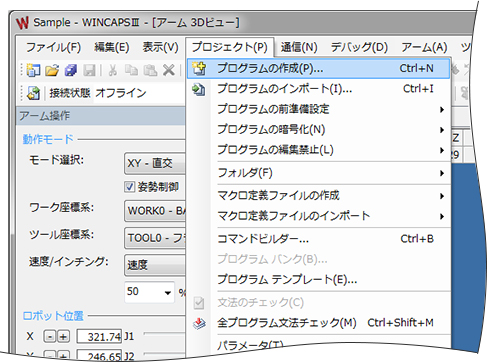Open the ツール座標系 TOOL0 dropdown
This screenshot has width=487, height=362.
[x=155, y=238]
